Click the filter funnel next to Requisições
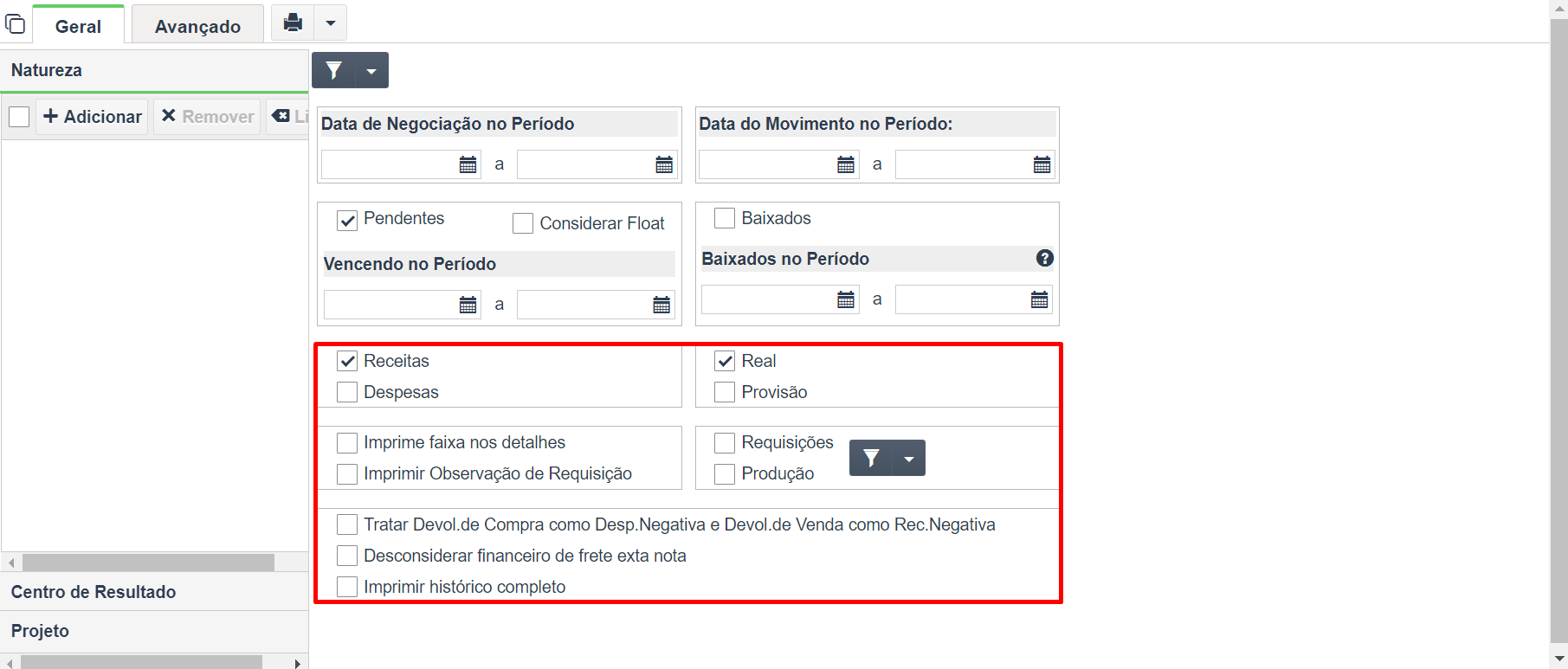 (871, 458)
